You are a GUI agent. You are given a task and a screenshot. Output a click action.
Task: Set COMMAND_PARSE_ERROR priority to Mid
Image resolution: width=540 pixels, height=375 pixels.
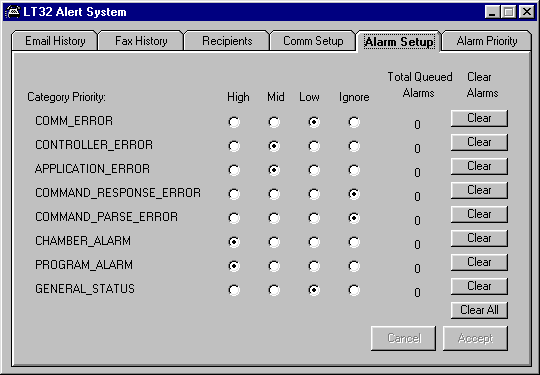(x=274, y=218)
